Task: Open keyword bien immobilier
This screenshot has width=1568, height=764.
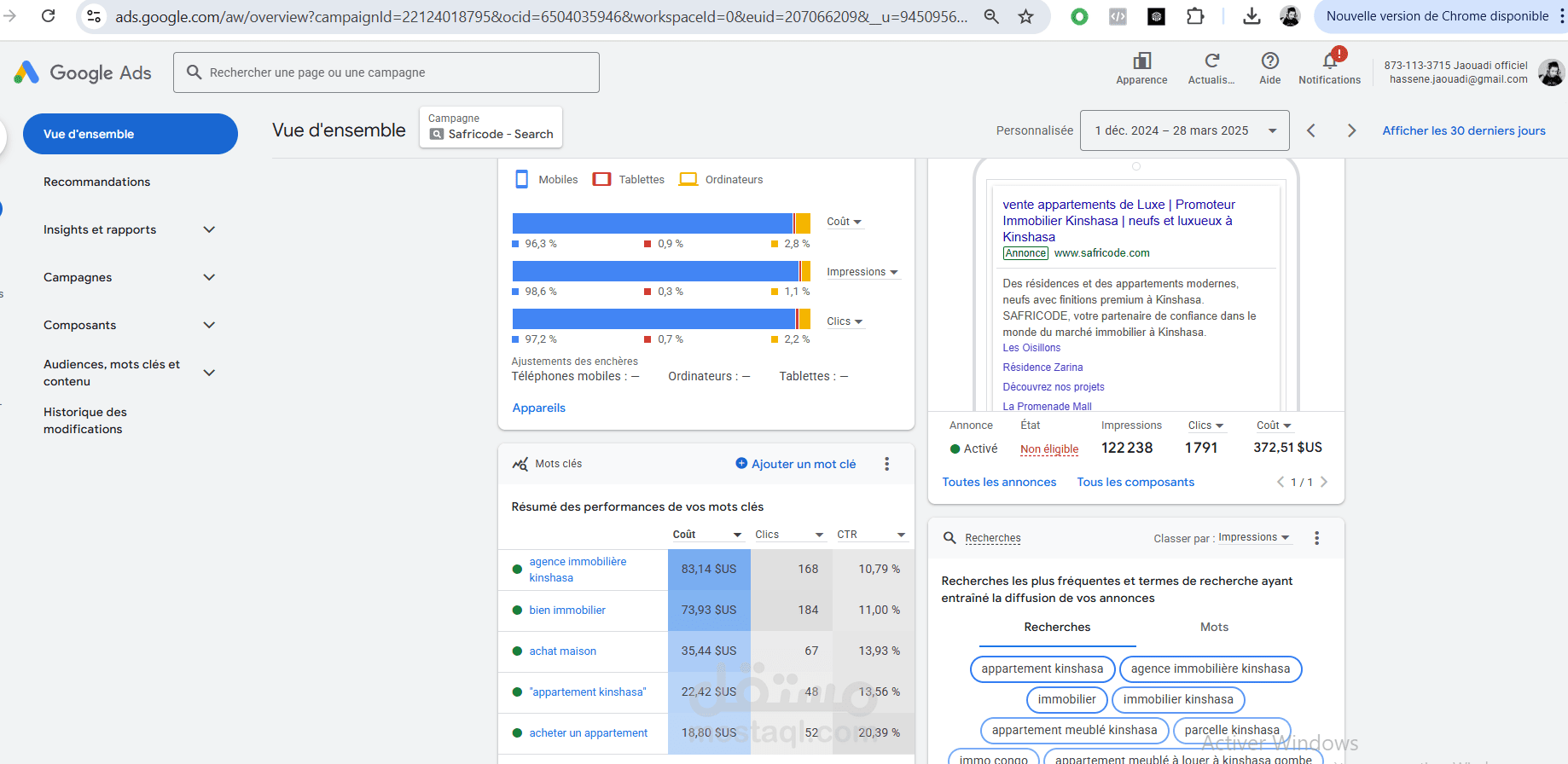Action: point(567,610)
